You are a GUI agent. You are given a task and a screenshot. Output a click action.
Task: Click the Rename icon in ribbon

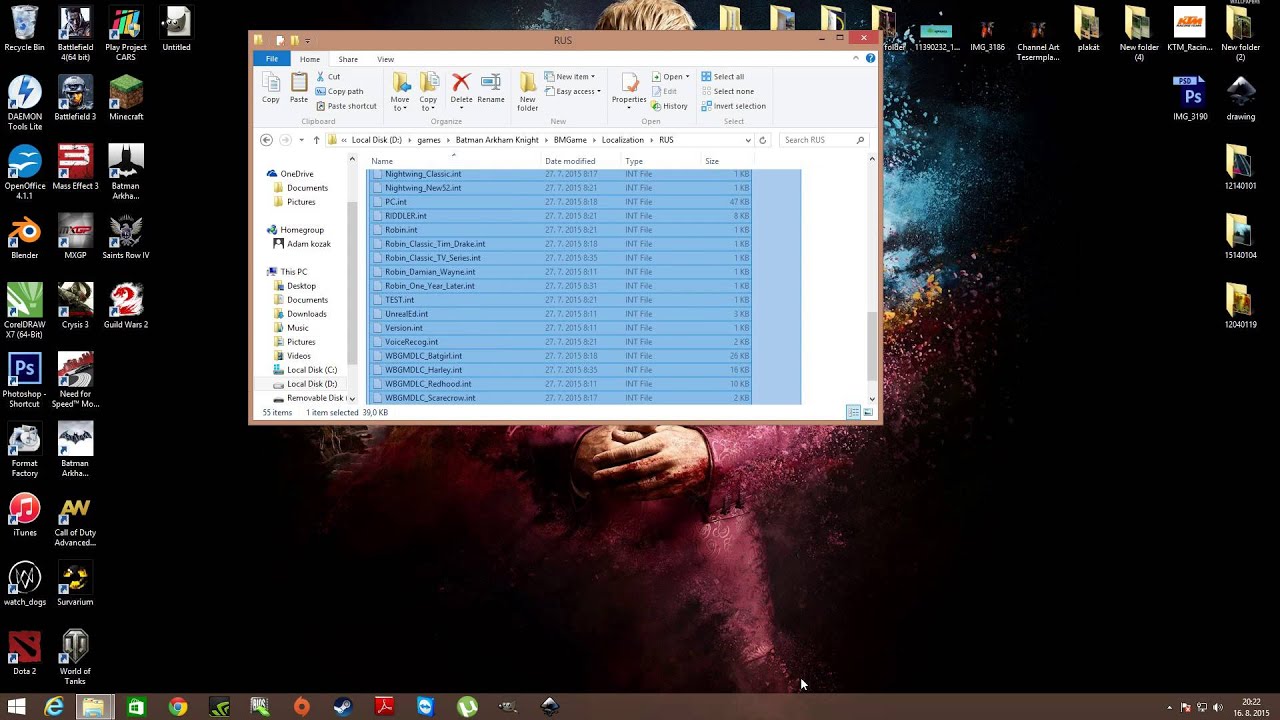point(491,88)
